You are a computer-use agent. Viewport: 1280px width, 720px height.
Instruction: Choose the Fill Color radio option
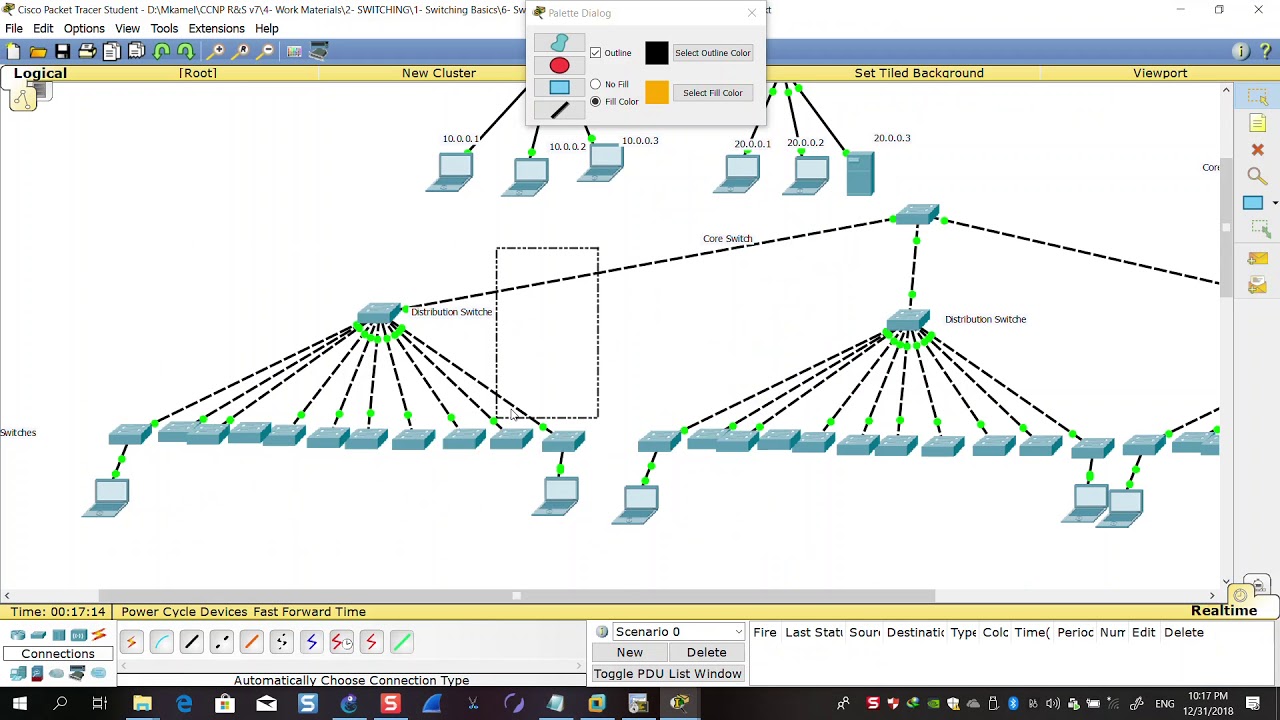[x=596, y=101]
